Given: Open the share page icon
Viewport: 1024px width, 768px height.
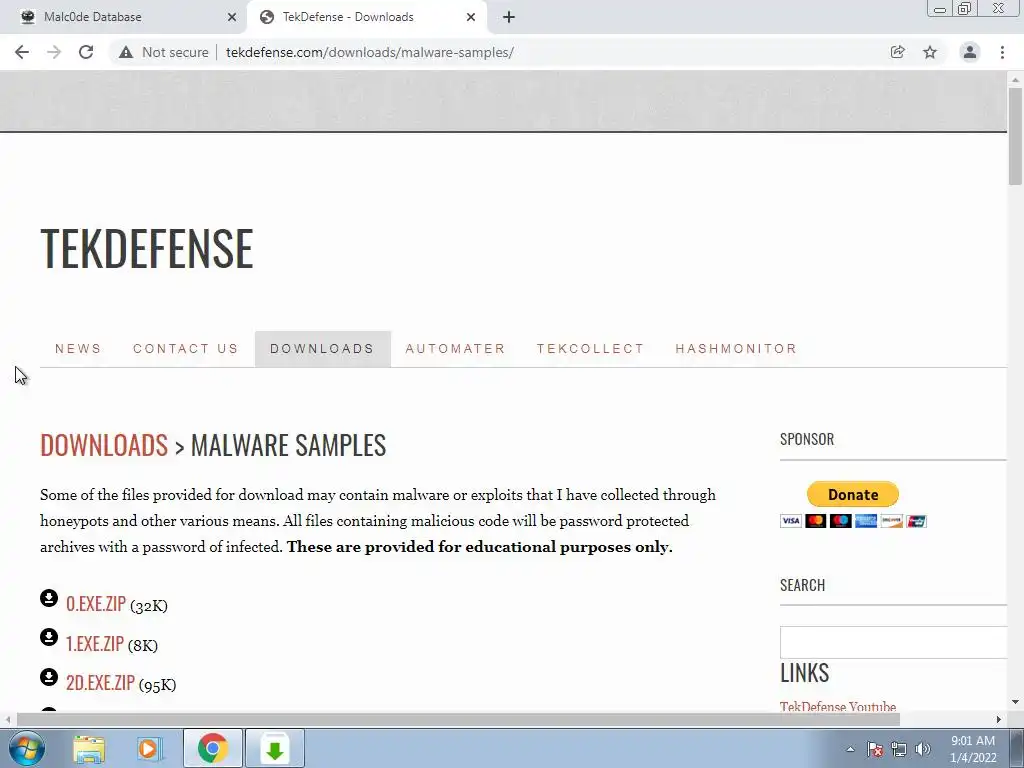Looking at the screenshot, I should 897,52.
